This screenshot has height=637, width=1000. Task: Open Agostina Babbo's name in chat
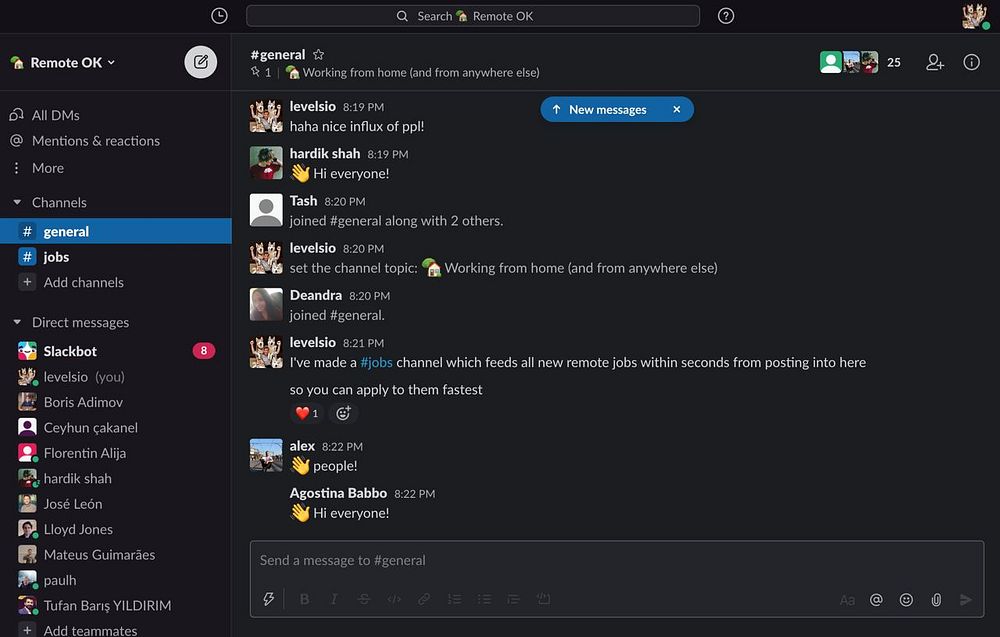pyautogui.click(x=338, y=493)
